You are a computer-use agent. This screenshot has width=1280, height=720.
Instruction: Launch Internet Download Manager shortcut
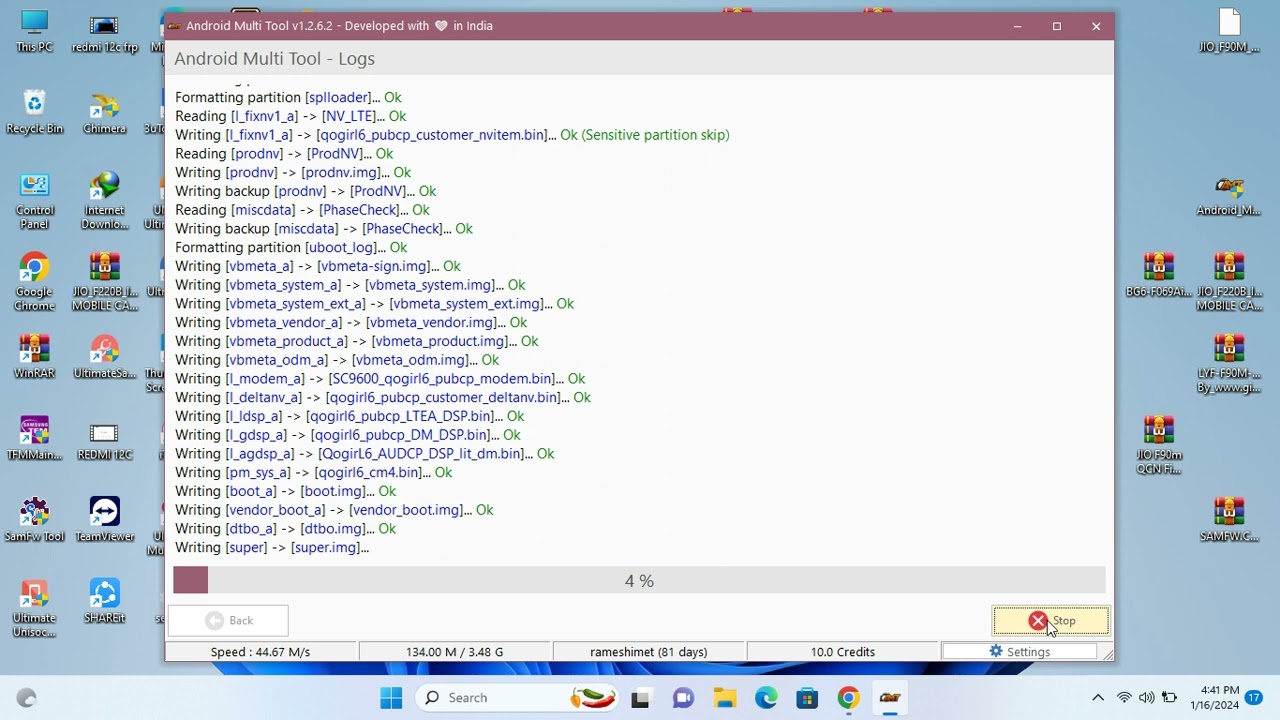coord(104,201)
